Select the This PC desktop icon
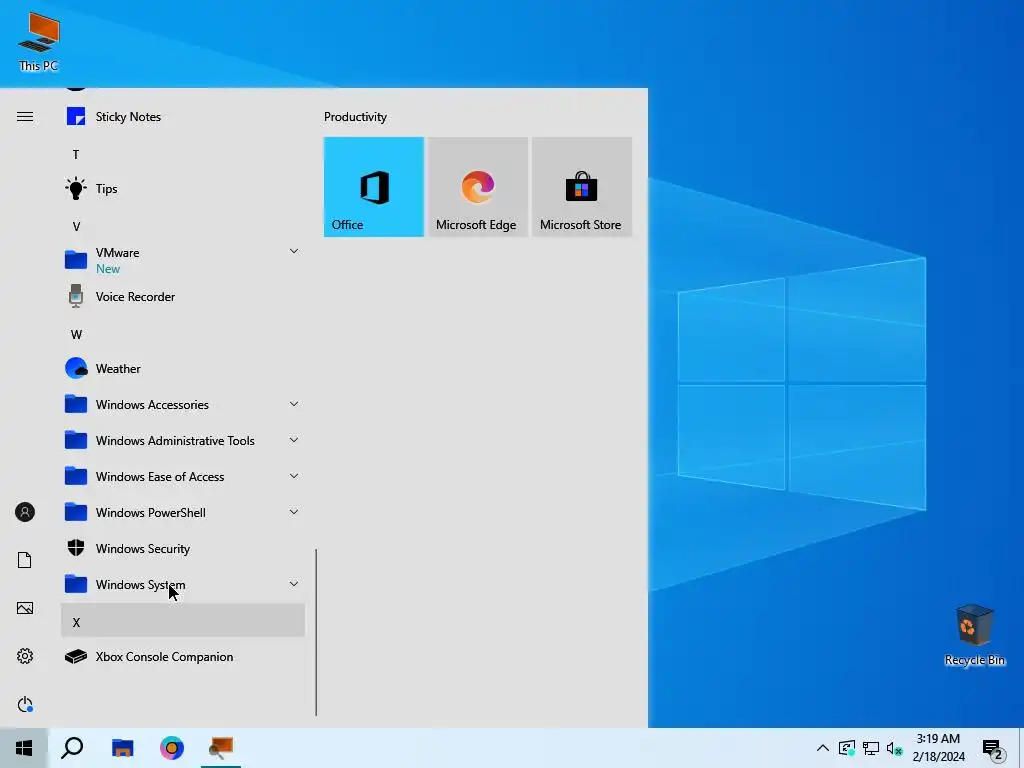Image resolution: width=1024 pixels, height=768 pixels. (x=39, y=42)
